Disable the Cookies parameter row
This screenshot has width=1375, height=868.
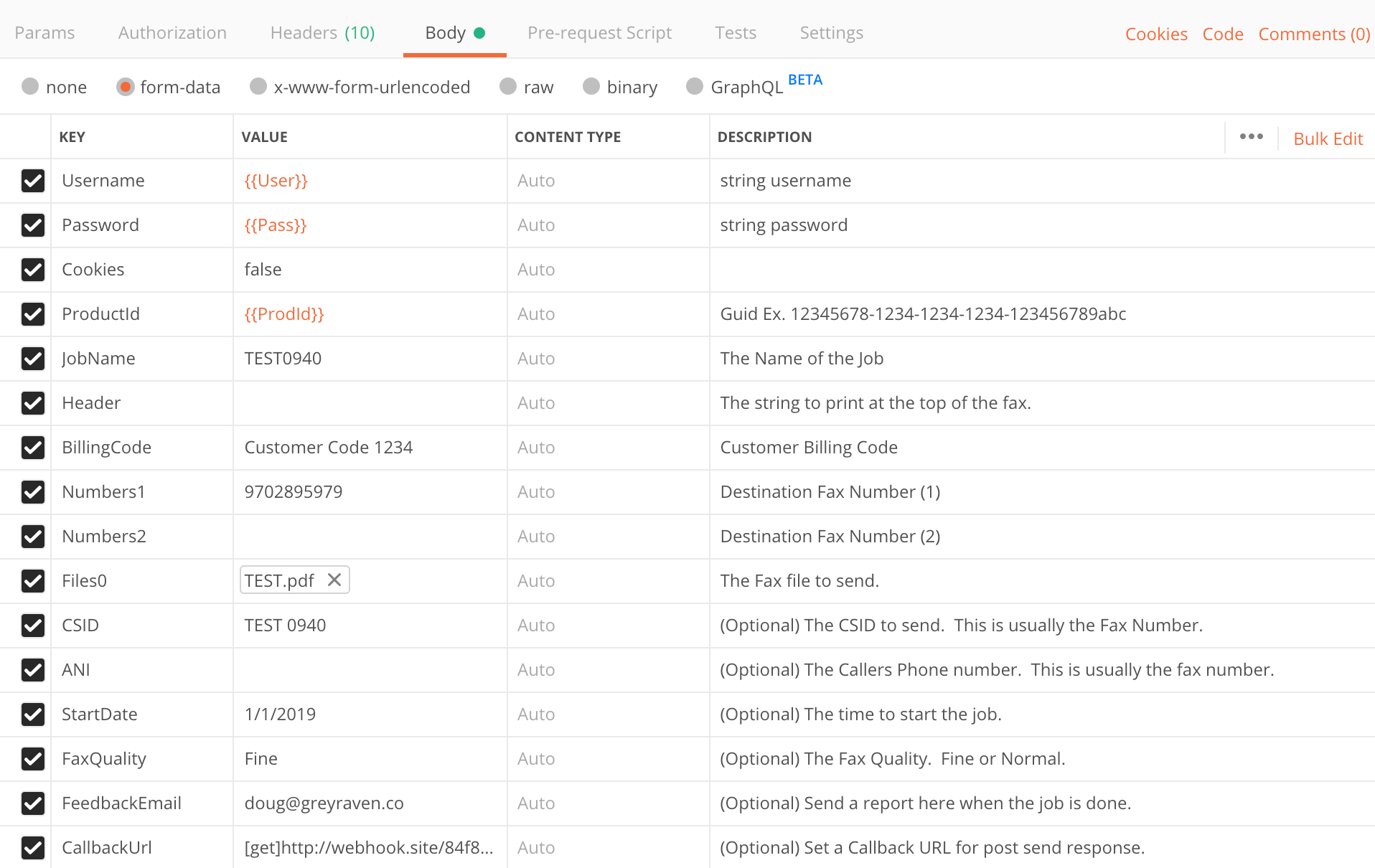(33, 270)
